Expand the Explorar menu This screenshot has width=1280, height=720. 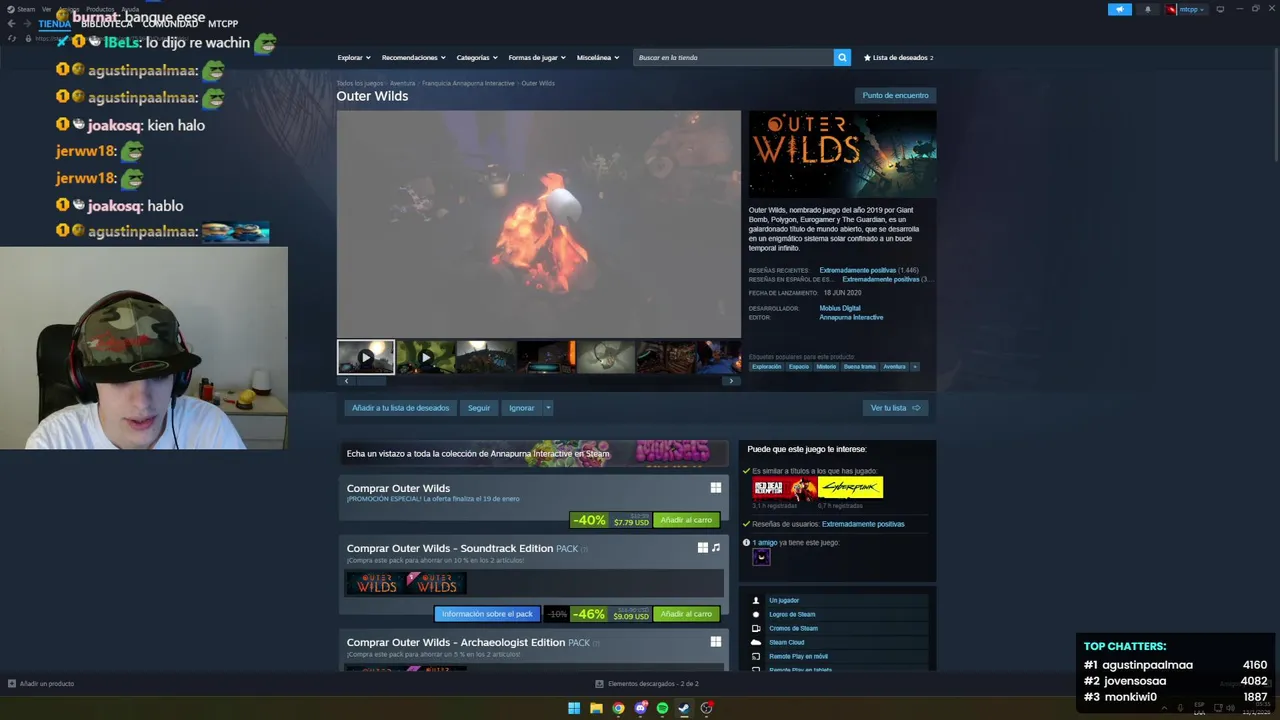coord(354,58)
